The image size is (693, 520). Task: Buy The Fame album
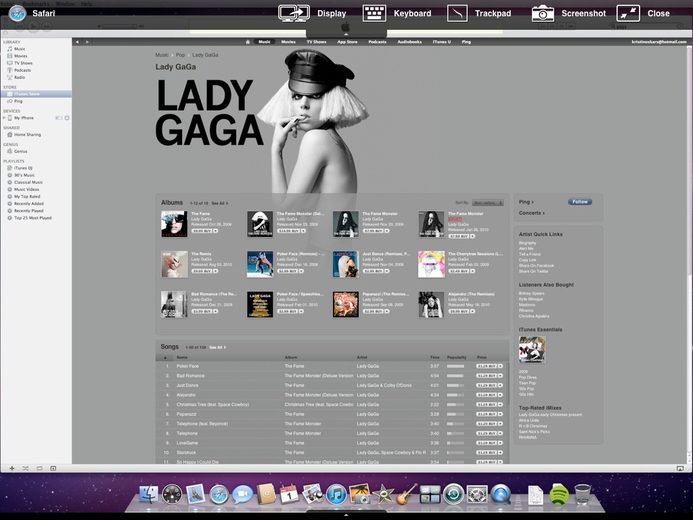click(202, 231)
